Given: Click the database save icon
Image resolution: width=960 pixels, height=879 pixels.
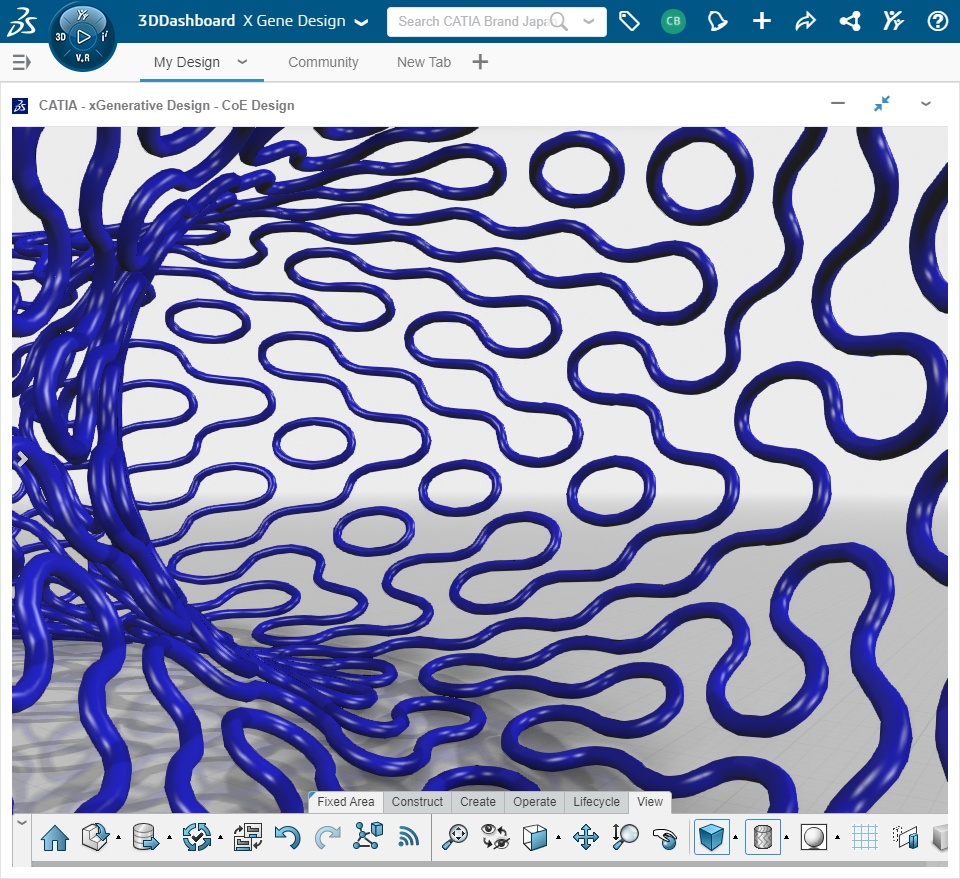Looking at the screenshot, I should pyautogui.click(x=146, y=837).
